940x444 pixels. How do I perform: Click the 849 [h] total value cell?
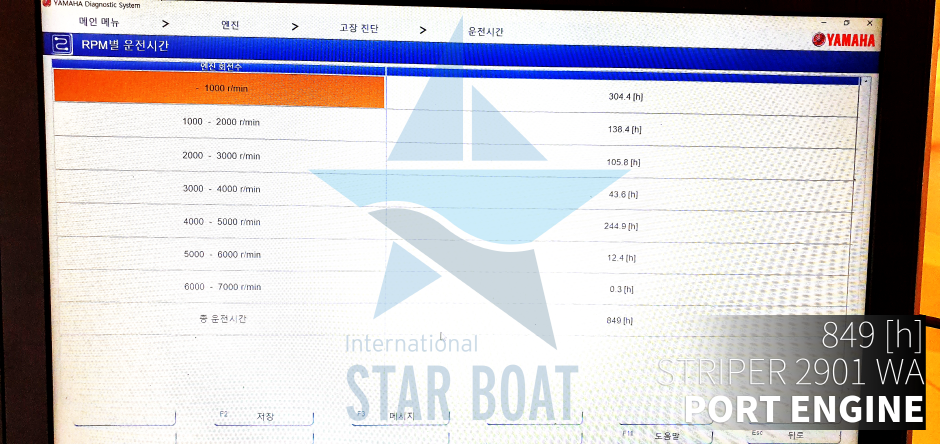click(x=619, y=321)
